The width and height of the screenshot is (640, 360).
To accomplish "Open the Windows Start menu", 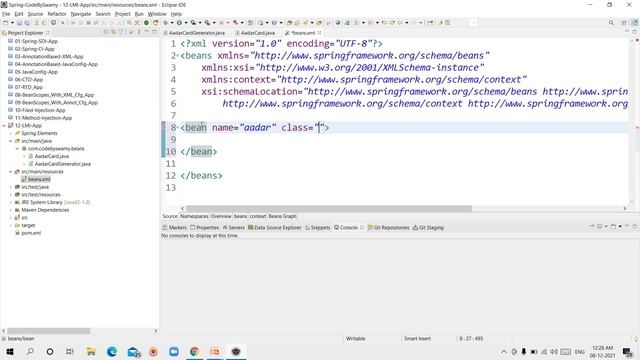I will pyautogui.click(x=10, y=351).
